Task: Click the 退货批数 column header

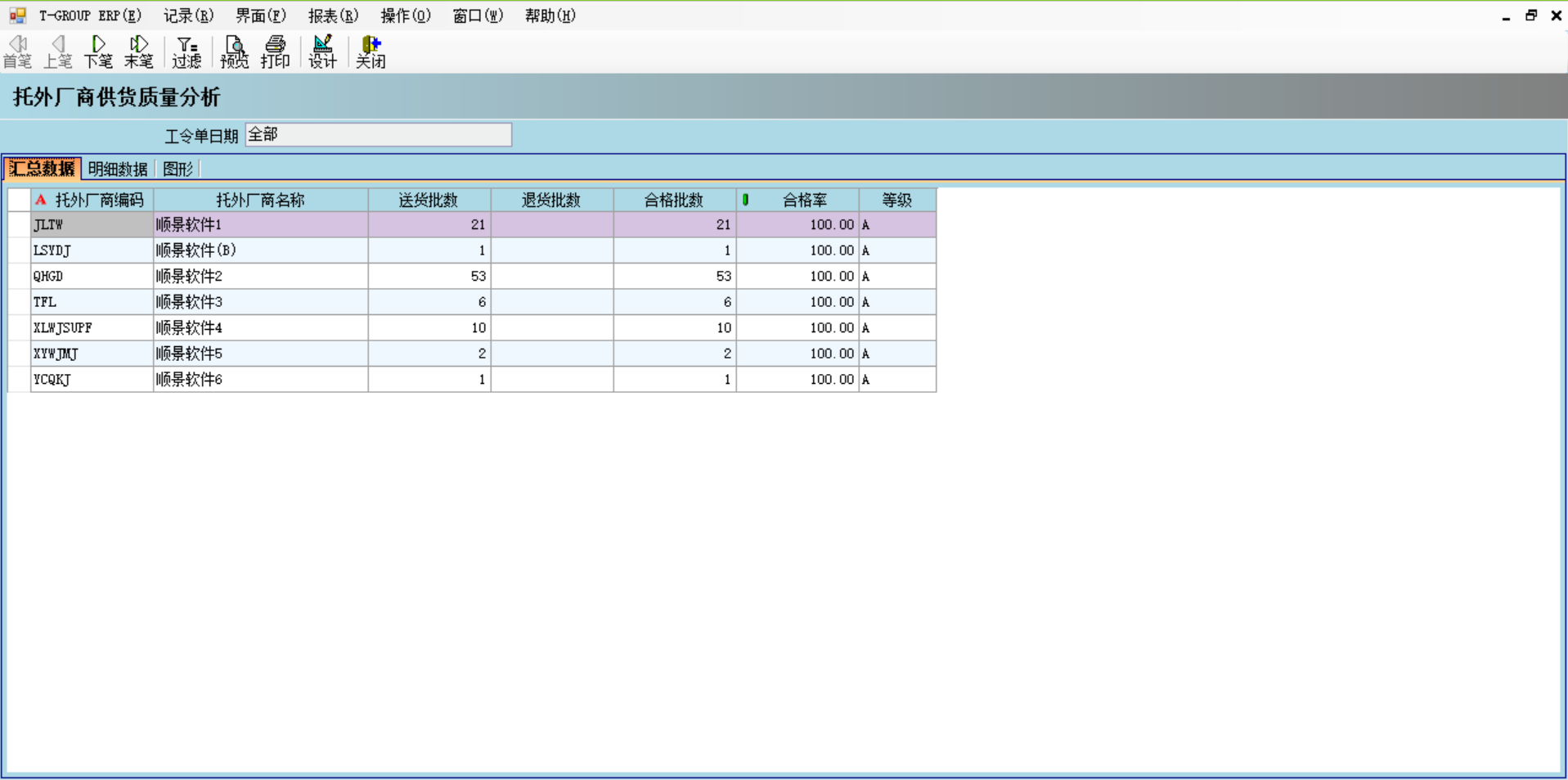Action: 552,200
